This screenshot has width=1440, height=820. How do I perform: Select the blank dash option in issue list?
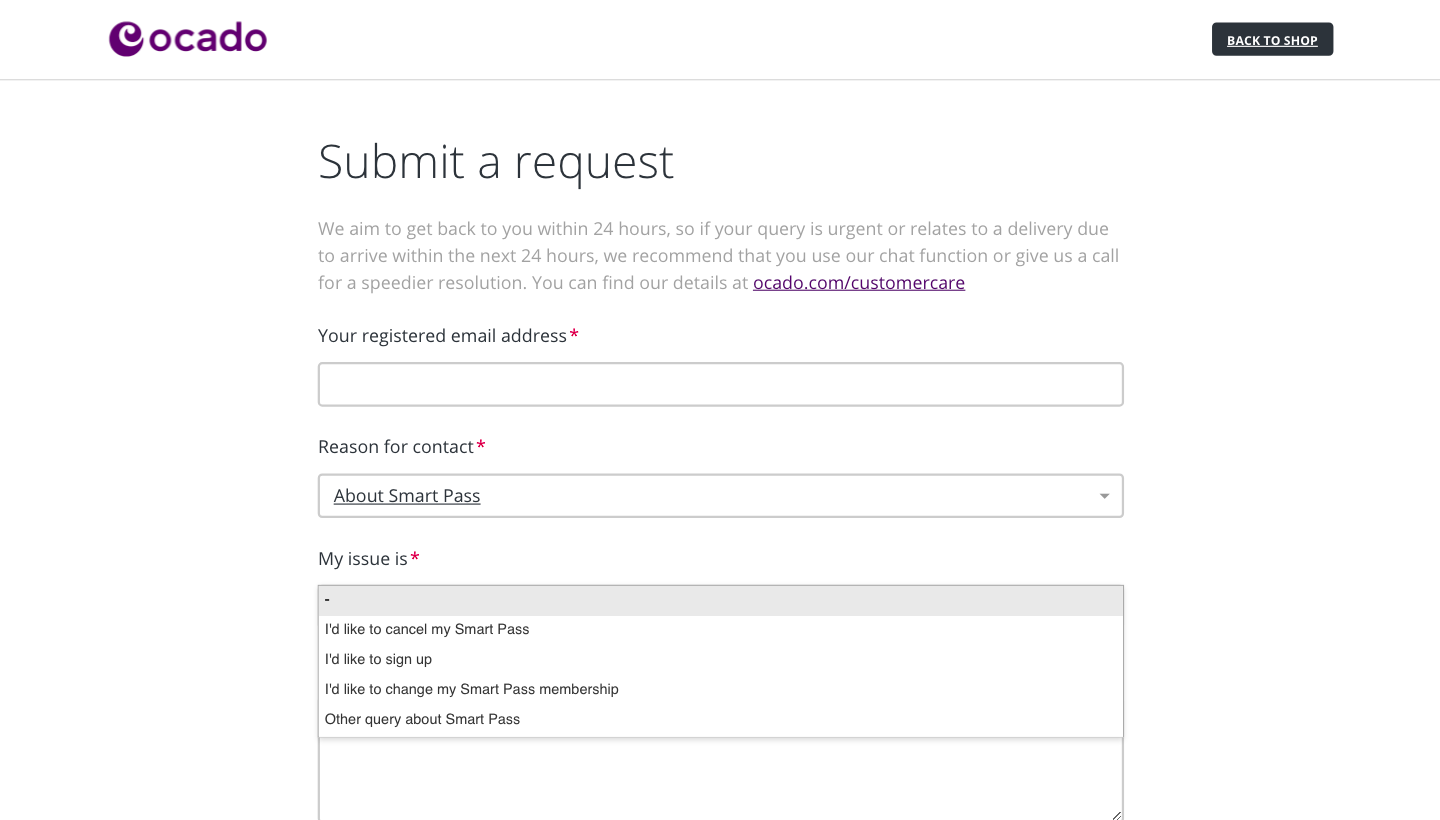[721, 600]
